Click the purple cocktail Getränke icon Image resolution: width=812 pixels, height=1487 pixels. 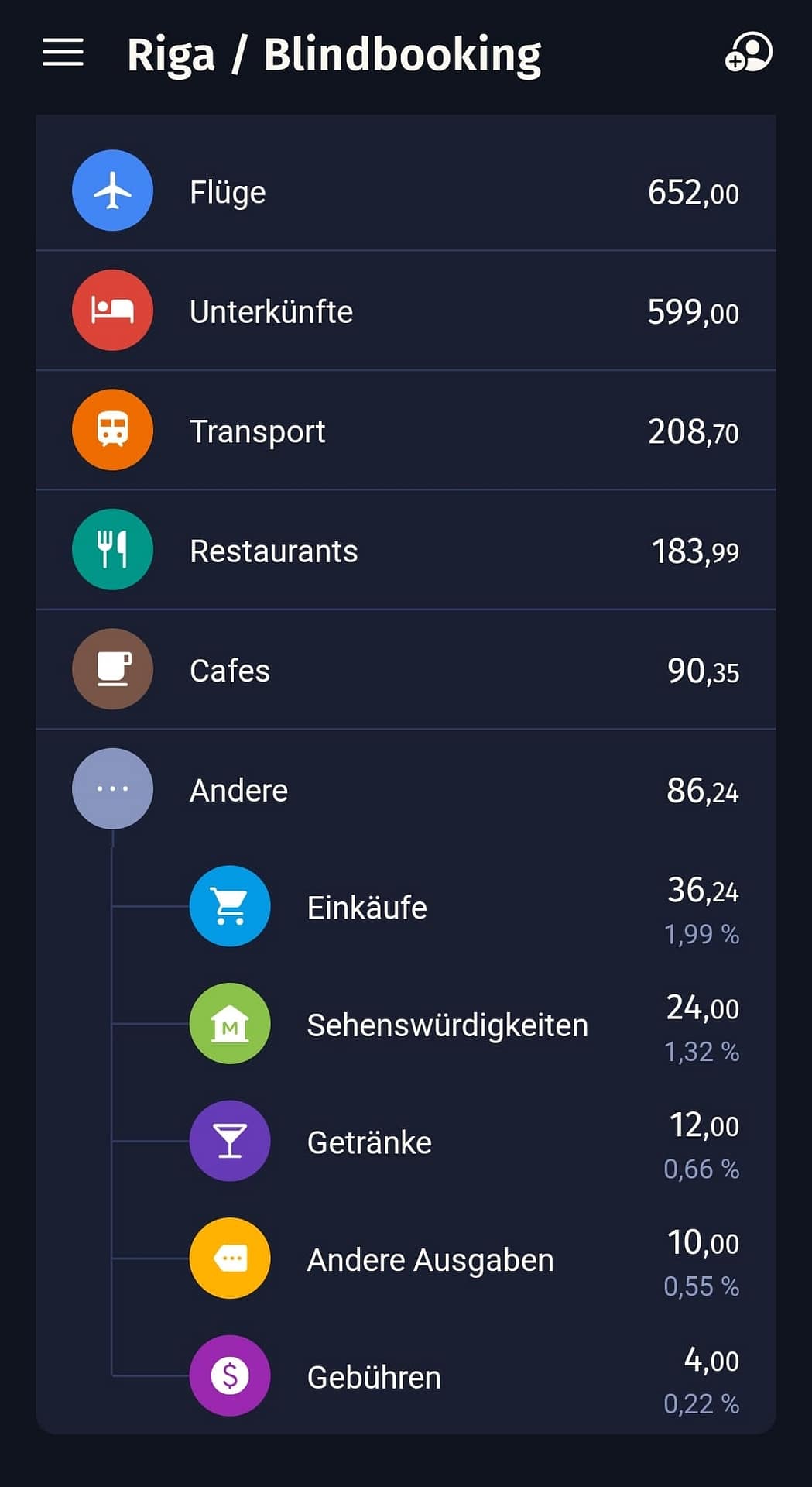tap(230, 1141)
